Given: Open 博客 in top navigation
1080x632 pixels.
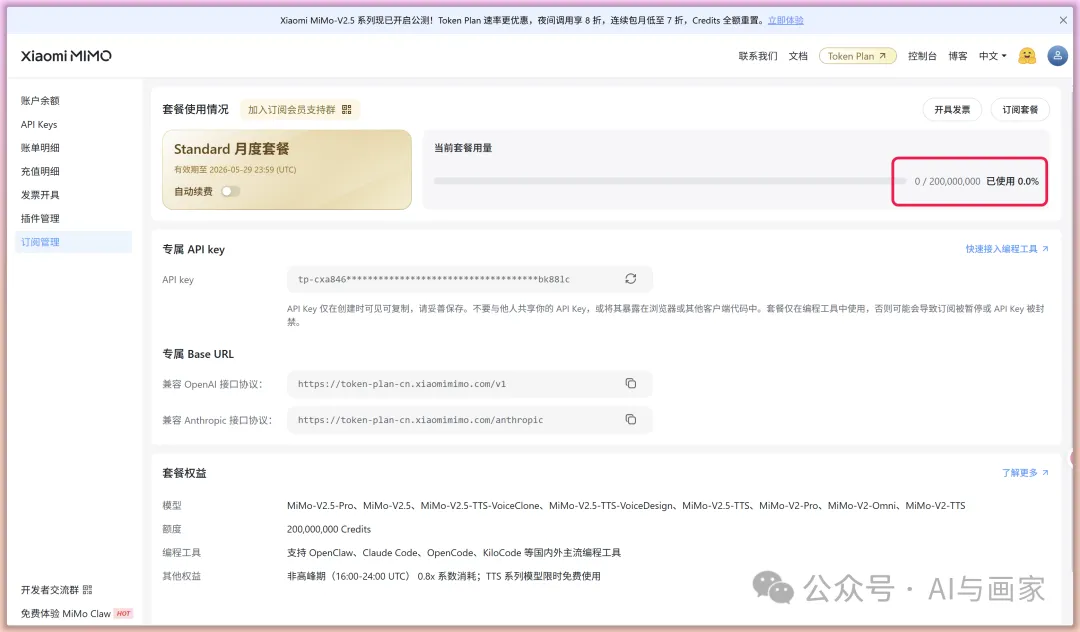Looking at the screenshot, I should click(957, 56).
